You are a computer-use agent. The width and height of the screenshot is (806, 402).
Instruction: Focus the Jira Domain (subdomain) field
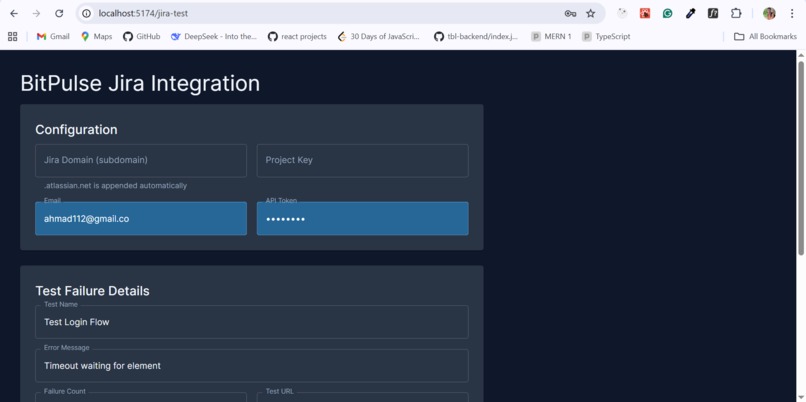(x=141, y=160)
